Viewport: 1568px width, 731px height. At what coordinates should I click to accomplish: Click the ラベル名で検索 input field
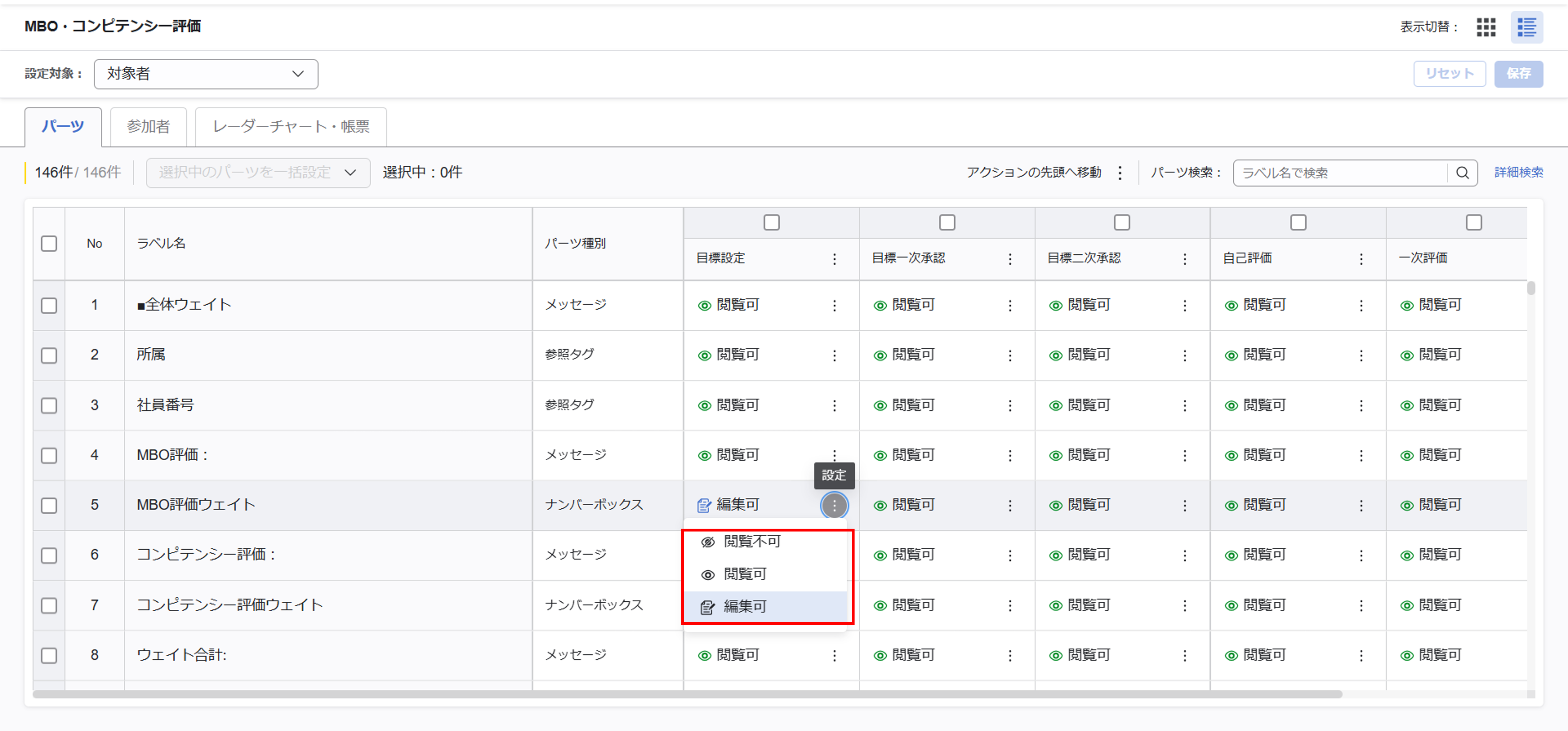1339,173
